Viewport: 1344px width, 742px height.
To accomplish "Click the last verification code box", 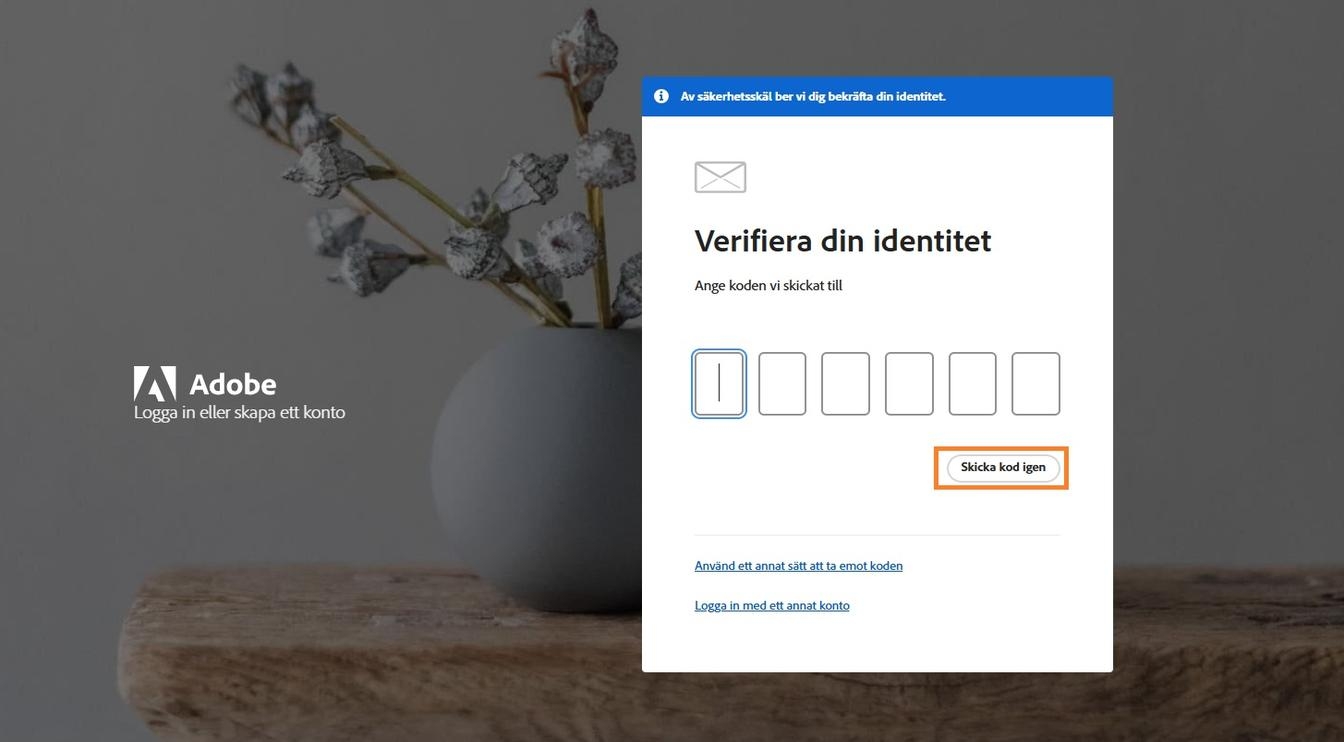I will [x=1035, y=383].
